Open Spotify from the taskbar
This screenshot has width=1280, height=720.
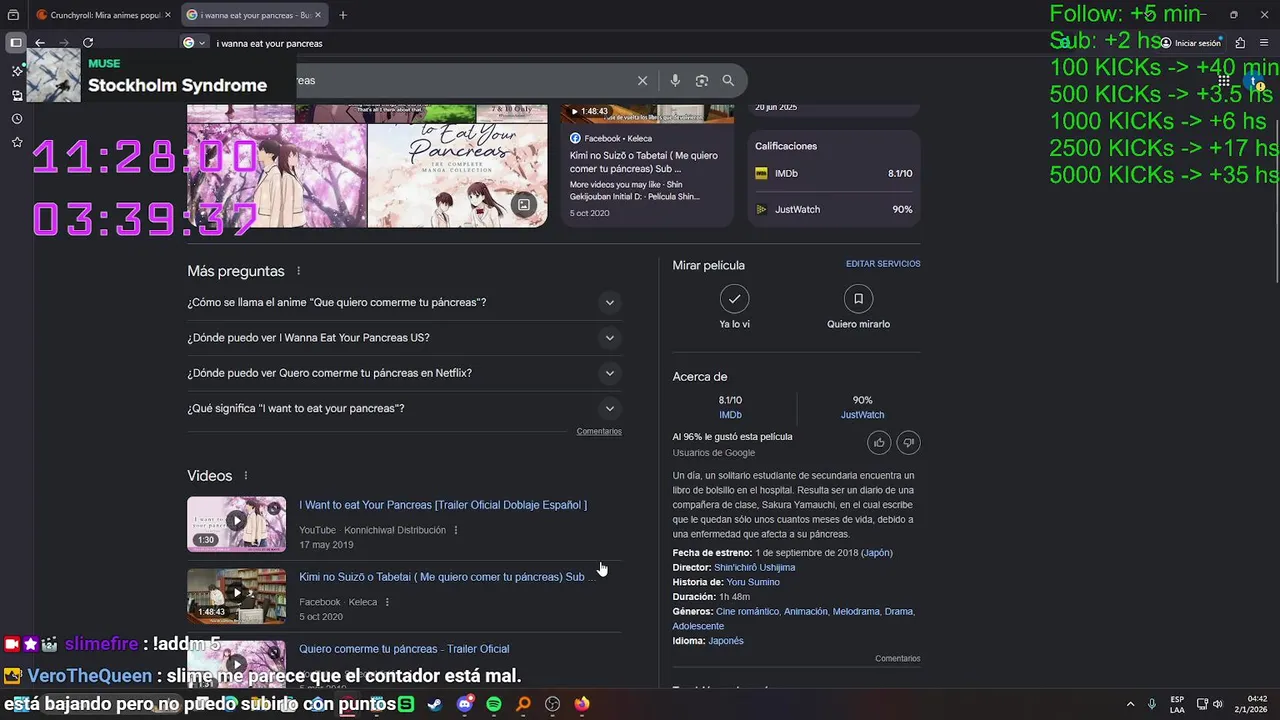(x=494, y=704)
